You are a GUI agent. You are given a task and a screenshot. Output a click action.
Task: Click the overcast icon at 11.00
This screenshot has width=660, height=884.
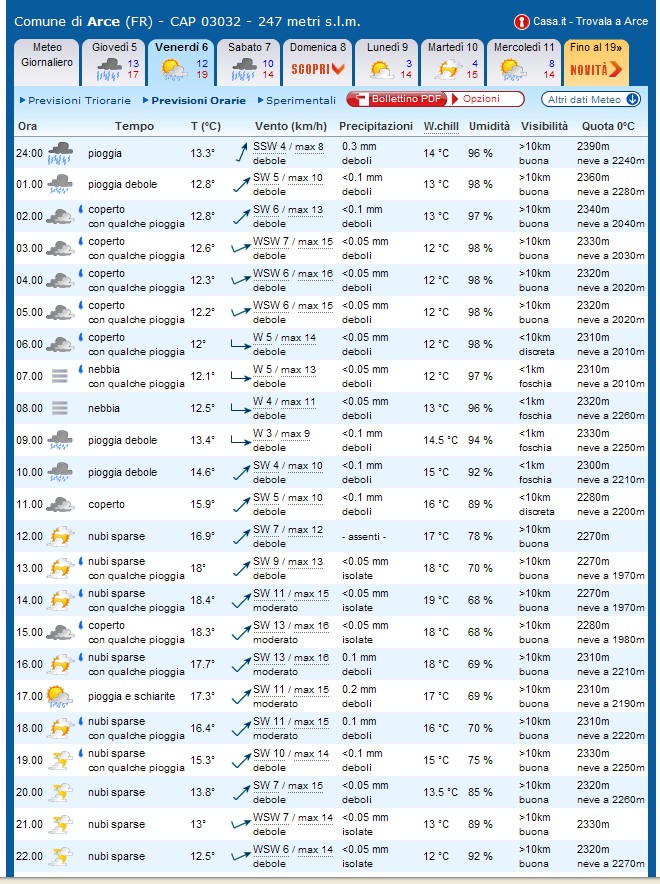60,505
